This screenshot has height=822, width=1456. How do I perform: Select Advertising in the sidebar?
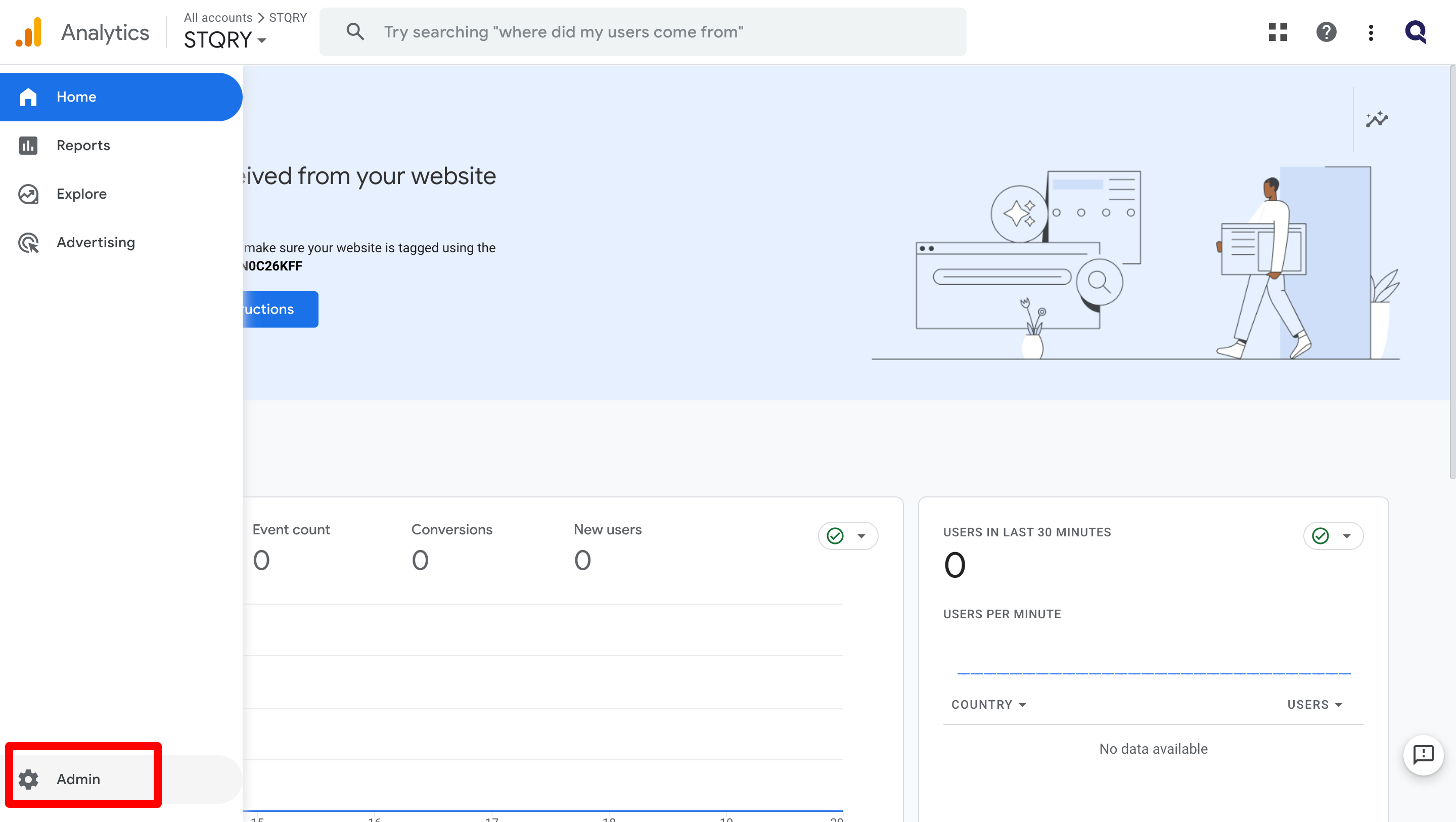point(96,243)
